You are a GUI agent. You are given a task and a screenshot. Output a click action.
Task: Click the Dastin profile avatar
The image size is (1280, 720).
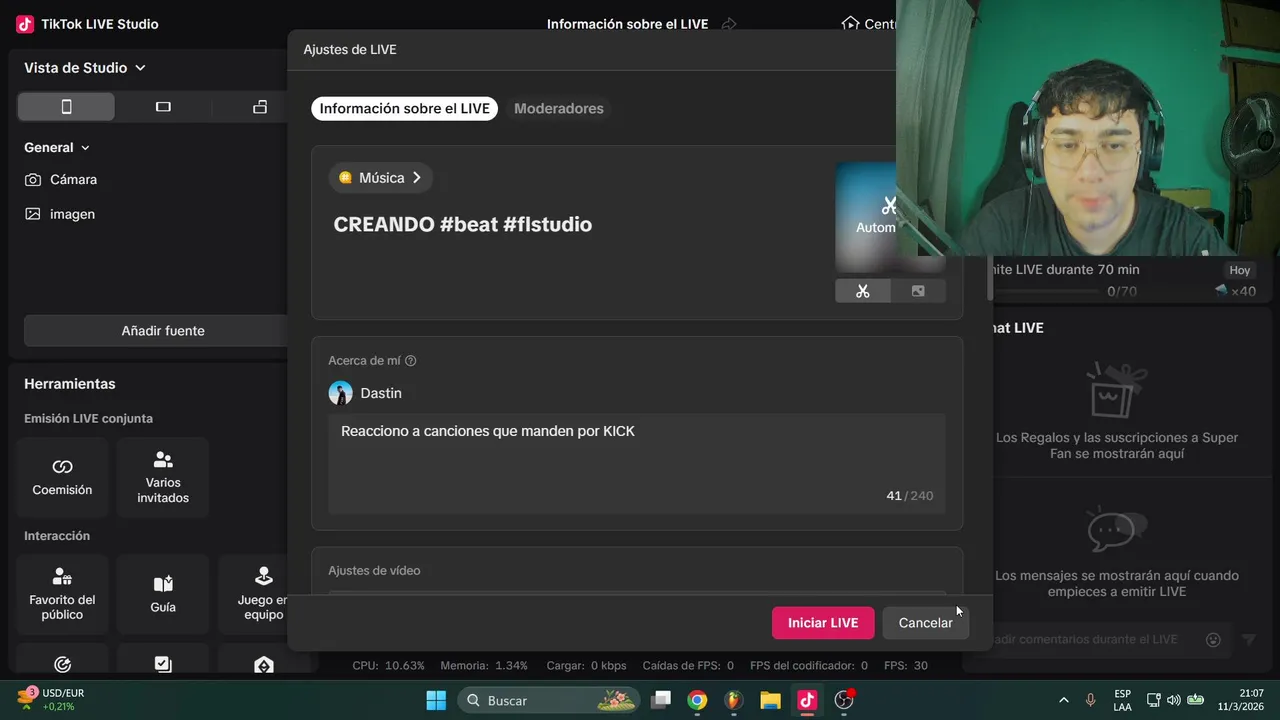click(340, 393)
